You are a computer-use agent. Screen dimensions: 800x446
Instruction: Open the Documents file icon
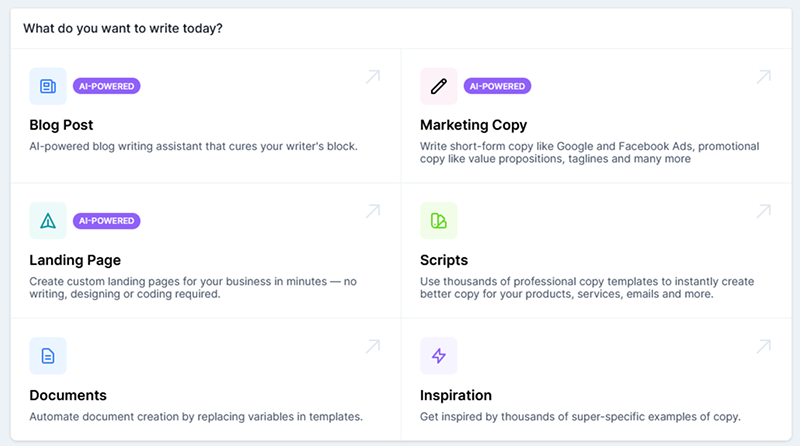48,356
